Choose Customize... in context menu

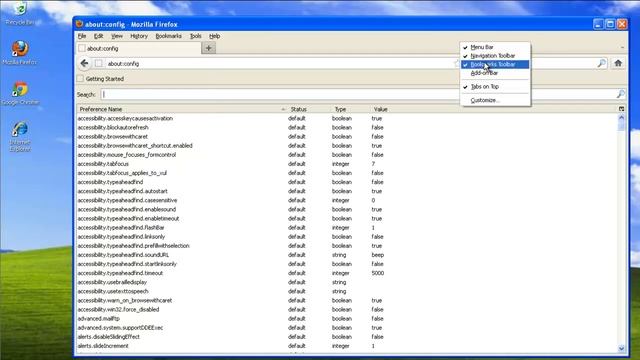[496, 100]
